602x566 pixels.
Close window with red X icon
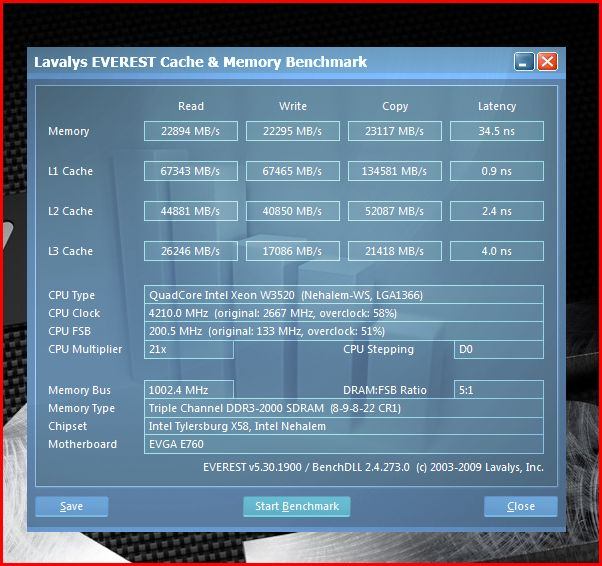[547, 62]
